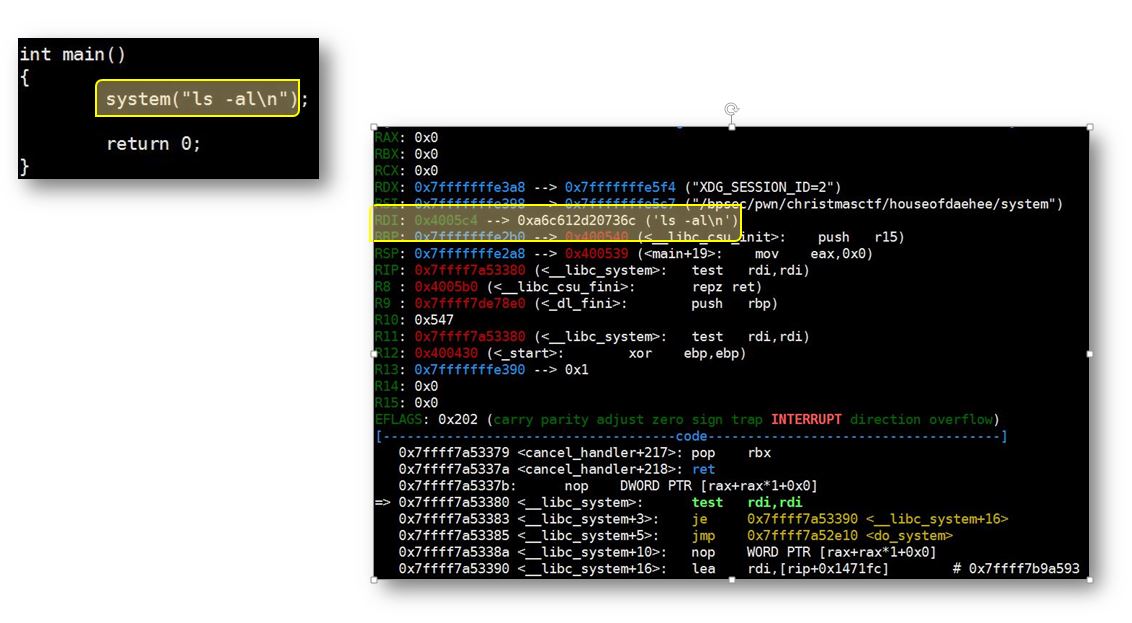Click the top-right resize handle of the debugger image
1132x623 pixels.
click(x=1089, y=127)
